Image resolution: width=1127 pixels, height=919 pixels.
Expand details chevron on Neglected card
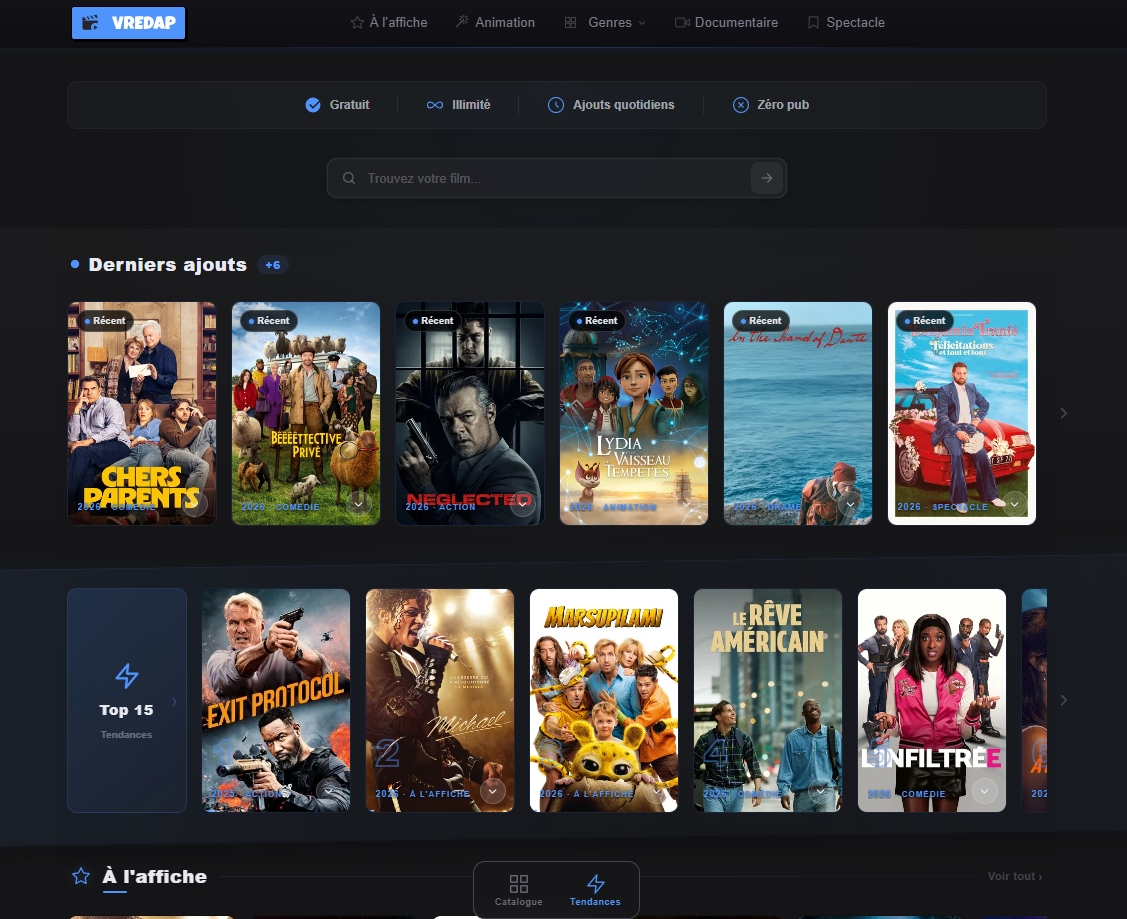(523, 504)
